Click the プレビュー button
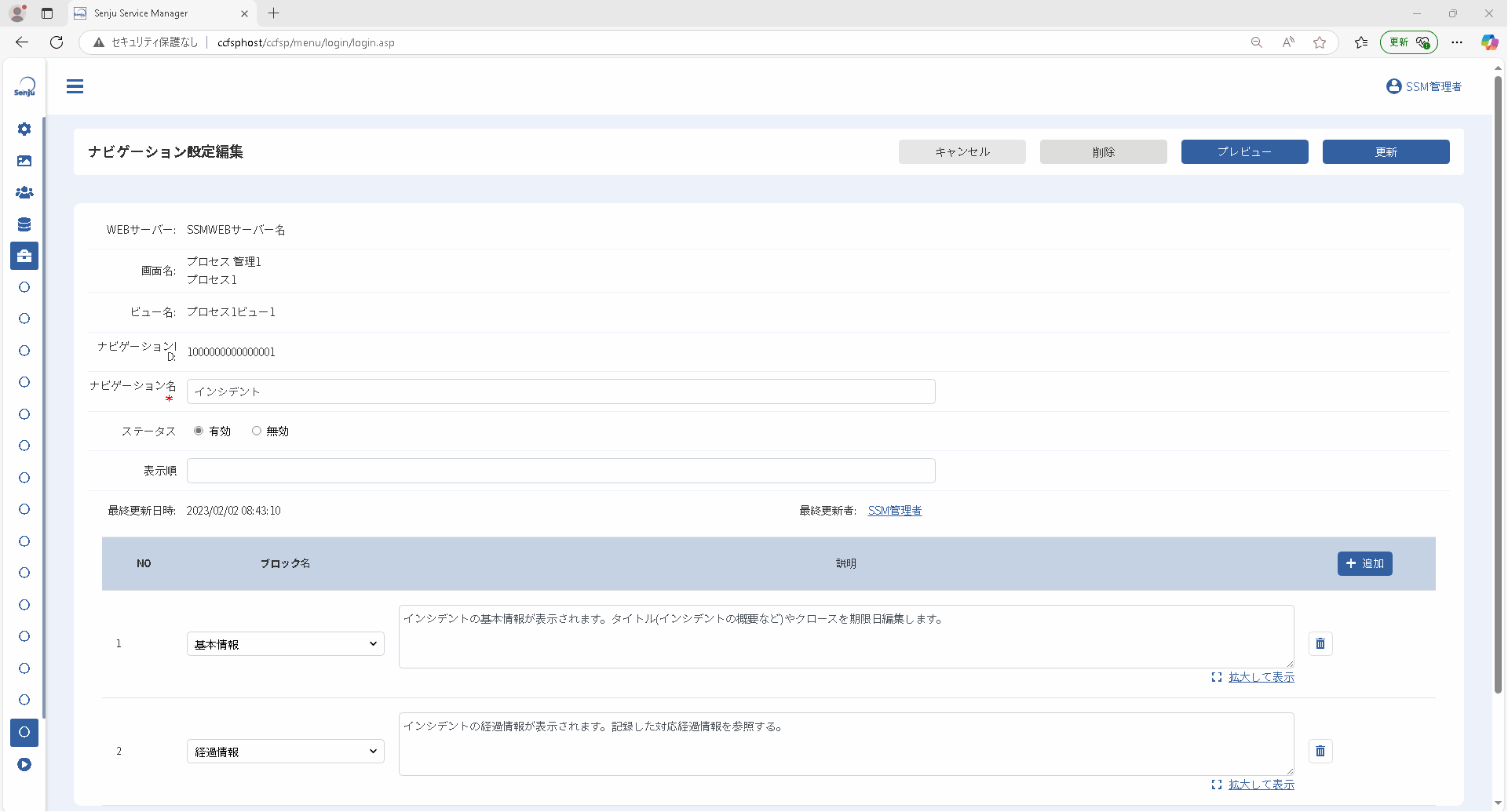 (1245, 152)
